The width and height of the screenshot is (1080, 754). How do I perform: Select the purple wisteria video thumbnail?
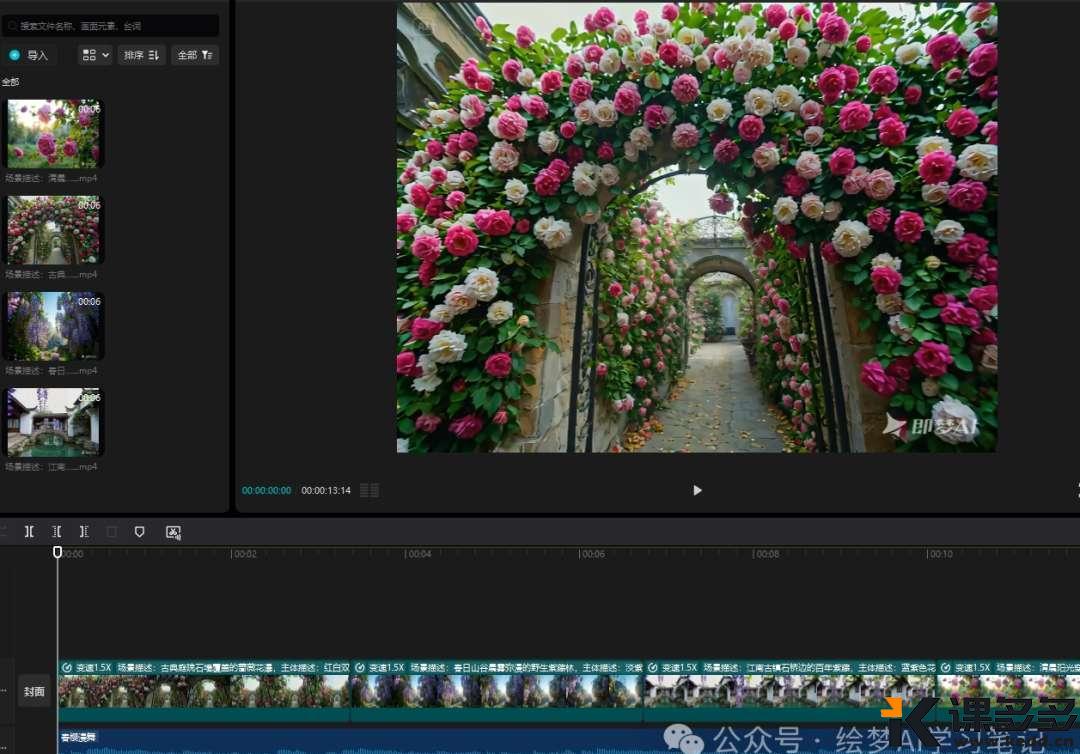pos(53,326)
